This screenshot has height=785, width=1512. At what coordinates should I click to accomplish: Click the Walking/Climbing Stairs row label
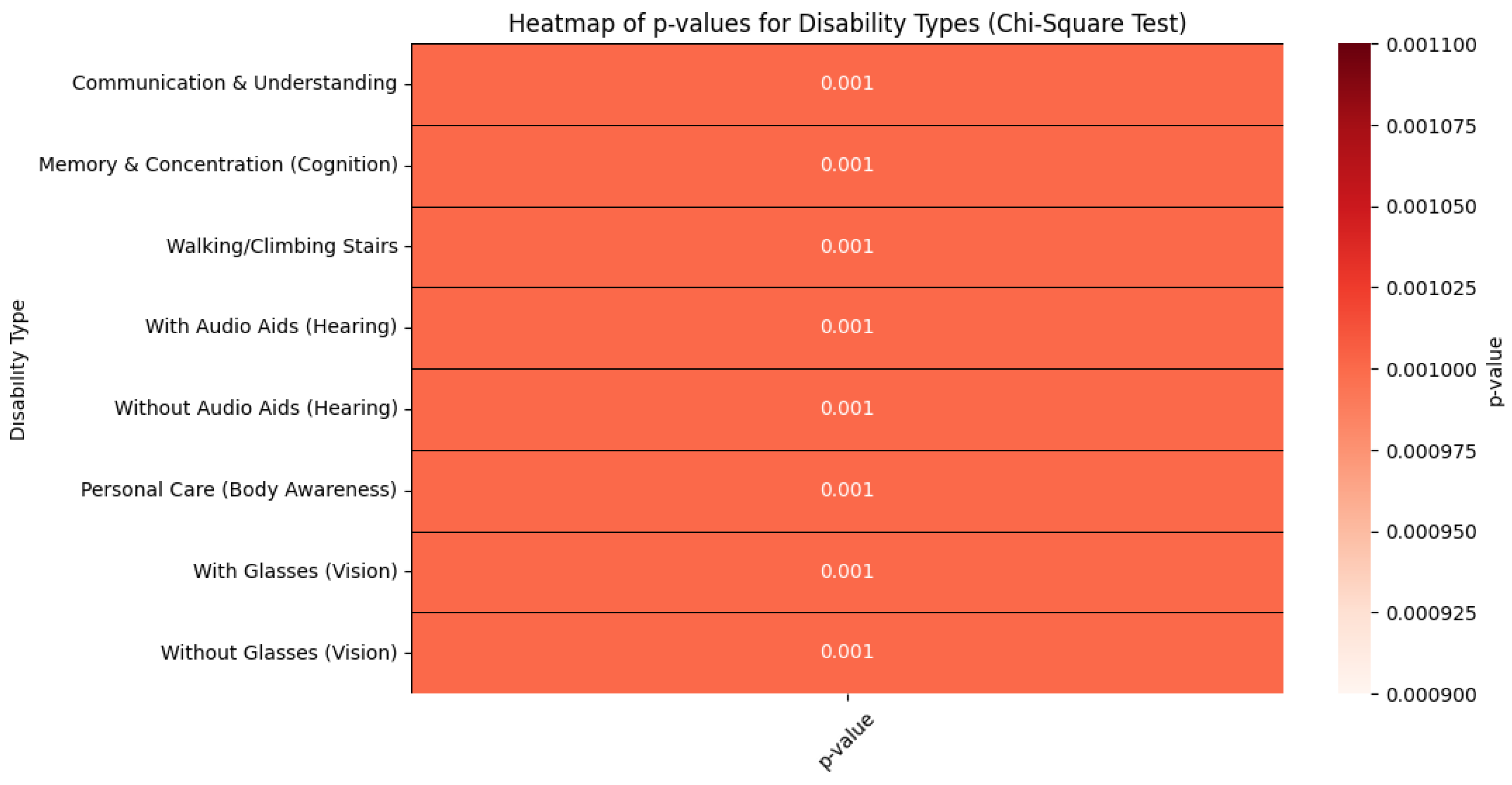(x=282, y=246)
